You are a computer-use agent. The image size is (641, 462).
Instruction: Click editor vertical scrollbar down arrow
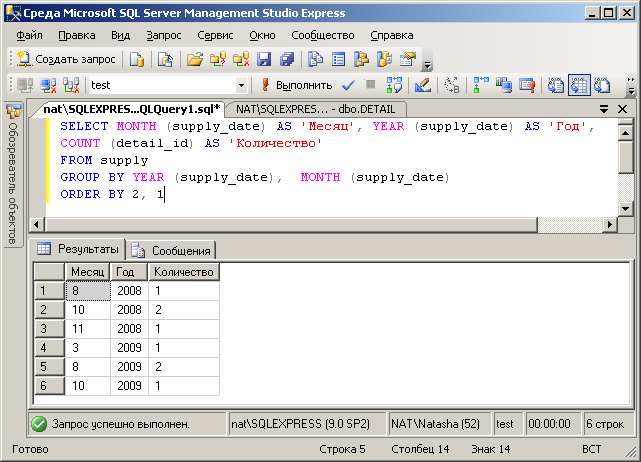pos(625,209)
